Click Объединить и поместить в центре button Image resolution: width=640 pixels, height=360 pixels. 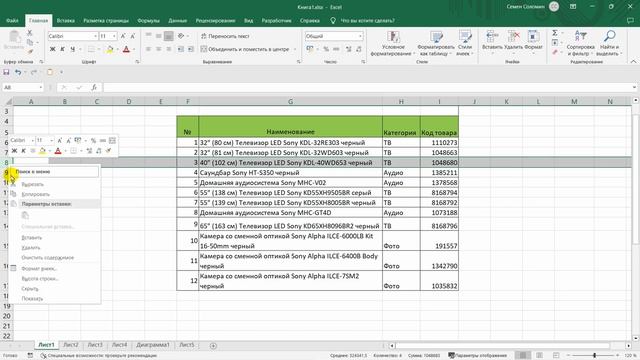[x=245, y=49]
